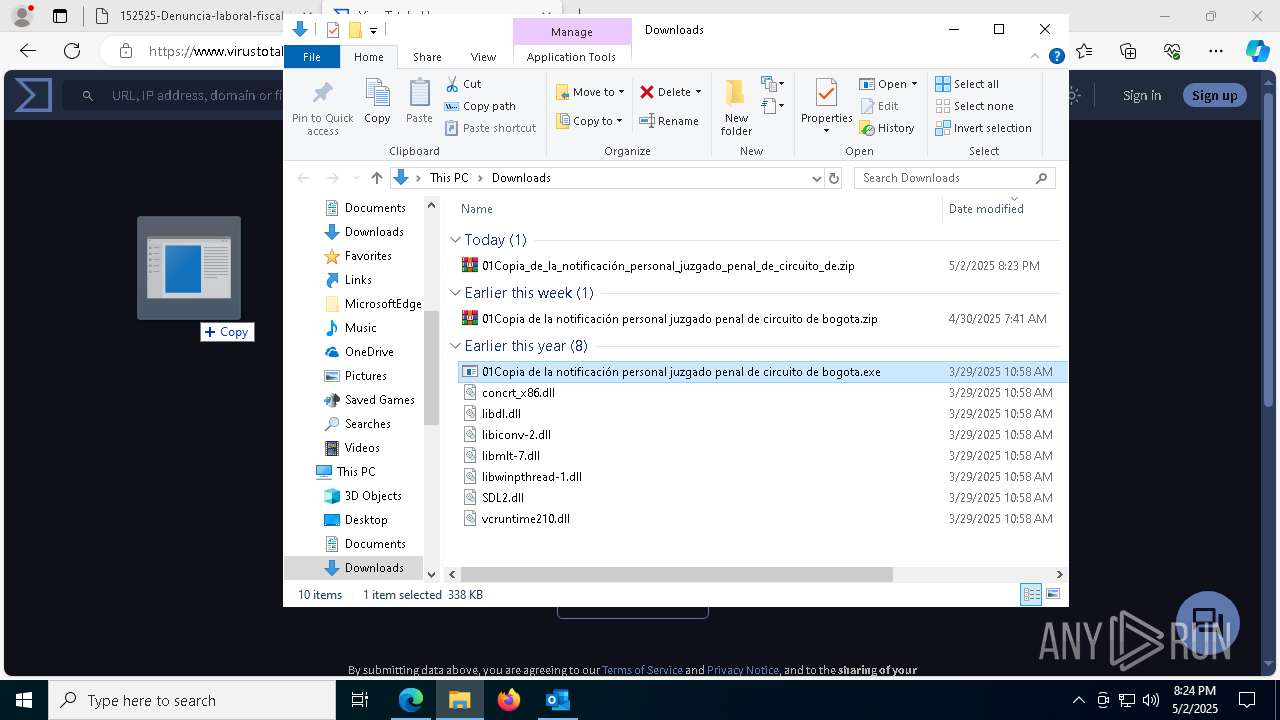Create a New folder
Viewport: 1280px width, 720px height.
click(736, 108)
